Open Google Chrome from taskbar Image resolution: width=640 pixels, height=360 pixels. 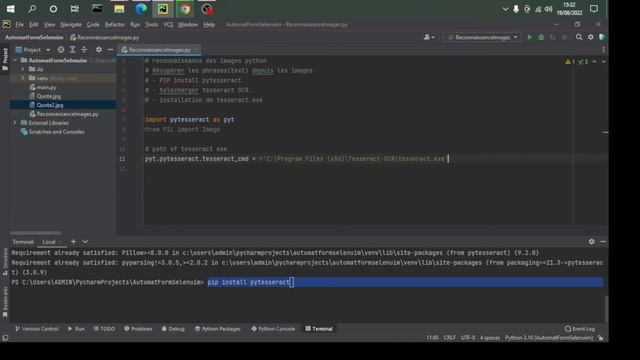[x=185, y=9]
